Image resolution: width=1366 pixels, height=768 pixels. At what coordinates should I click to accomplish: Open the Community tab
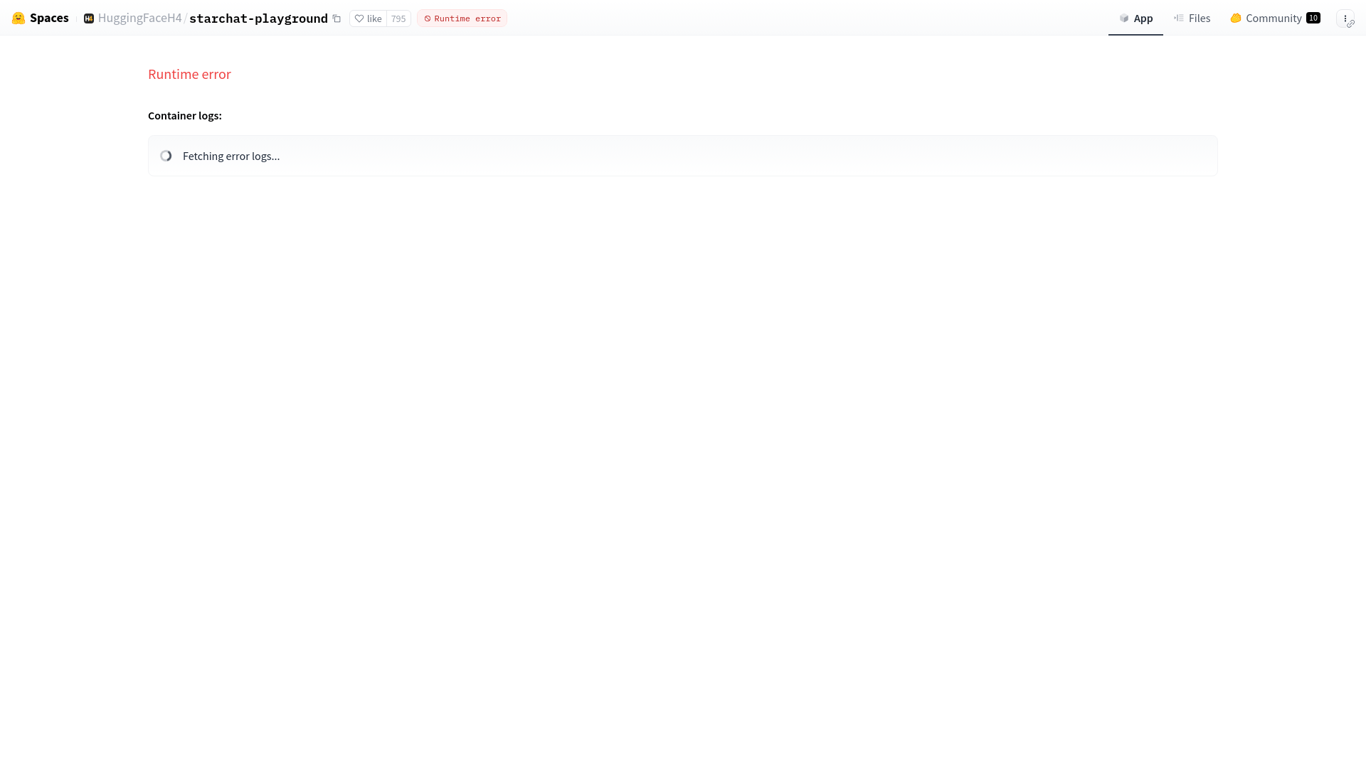tap(1275, 18)
